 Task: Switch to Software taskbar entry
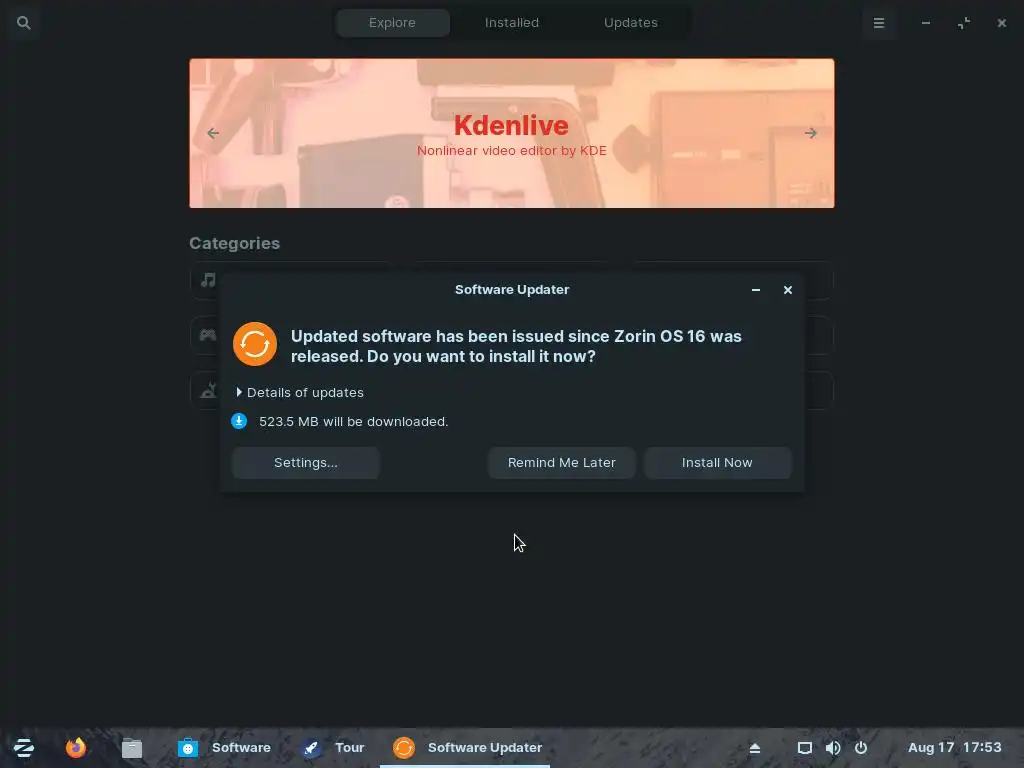(x=225, y=747)
